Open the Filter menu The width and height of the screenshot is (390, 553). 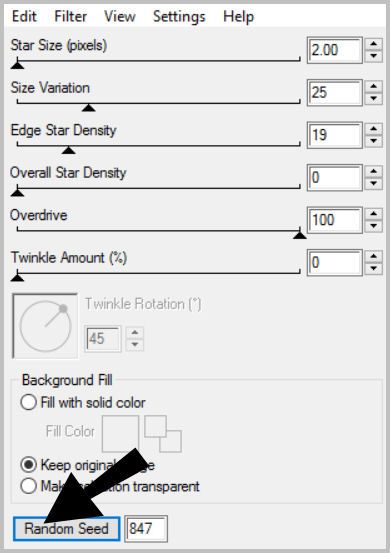[71, 16]
